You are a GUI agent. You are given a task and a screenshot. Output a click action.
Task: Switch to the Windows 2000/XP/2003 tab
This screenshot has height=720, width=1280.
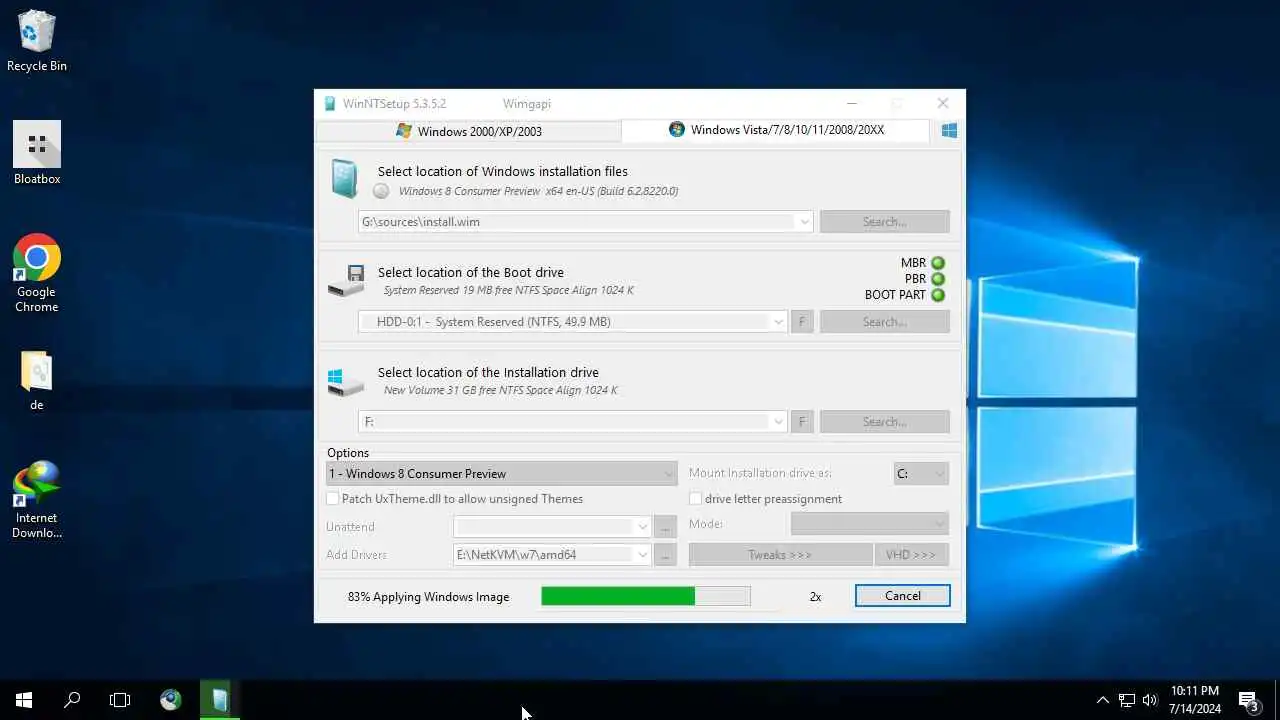point(468,131)
